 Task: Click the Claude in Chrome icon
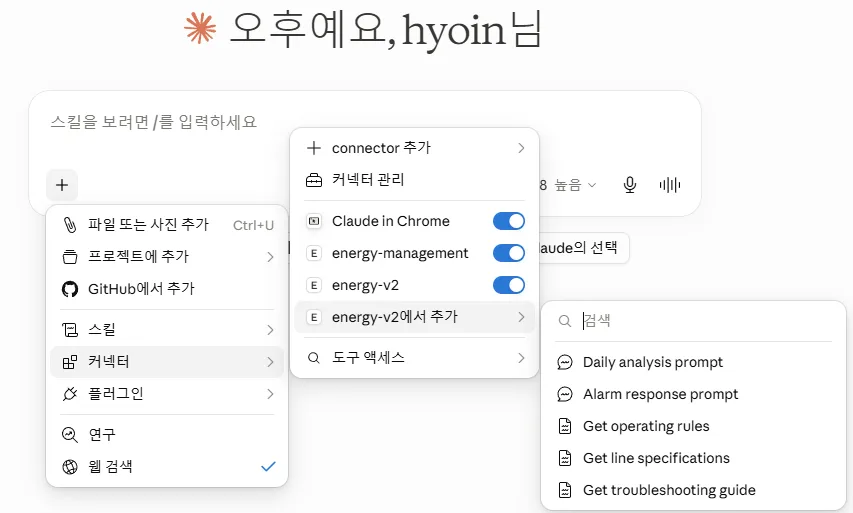[314, 221]
